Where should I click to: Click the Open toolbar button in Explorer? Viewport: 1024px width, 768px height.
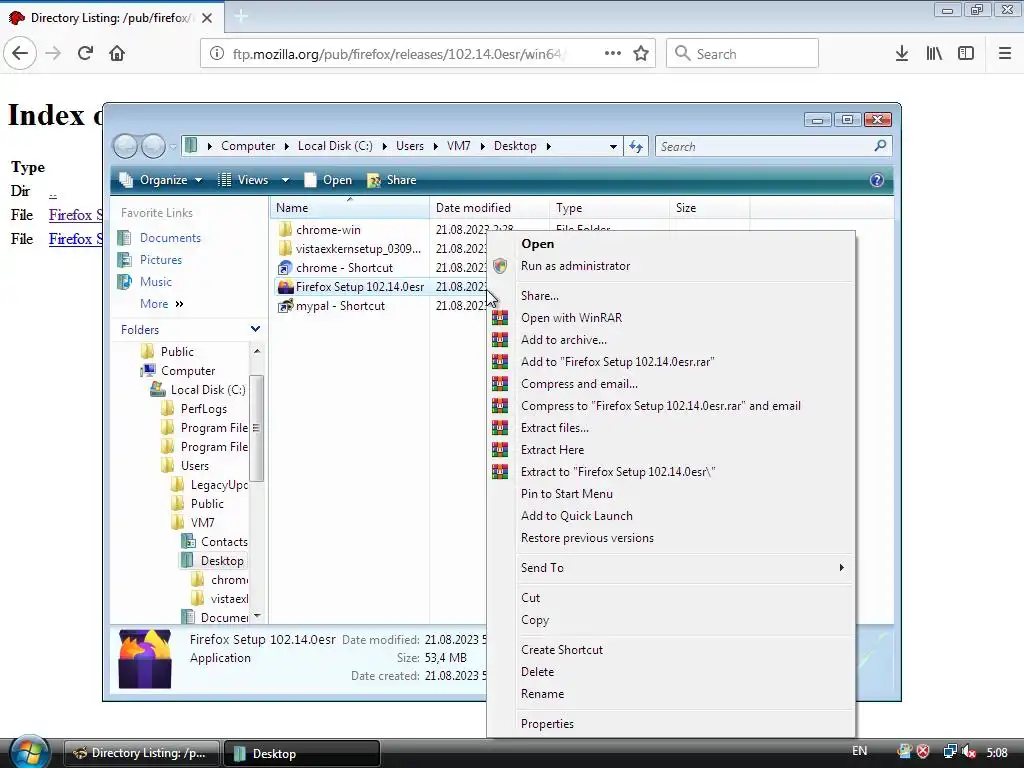(x=328, y=180)
